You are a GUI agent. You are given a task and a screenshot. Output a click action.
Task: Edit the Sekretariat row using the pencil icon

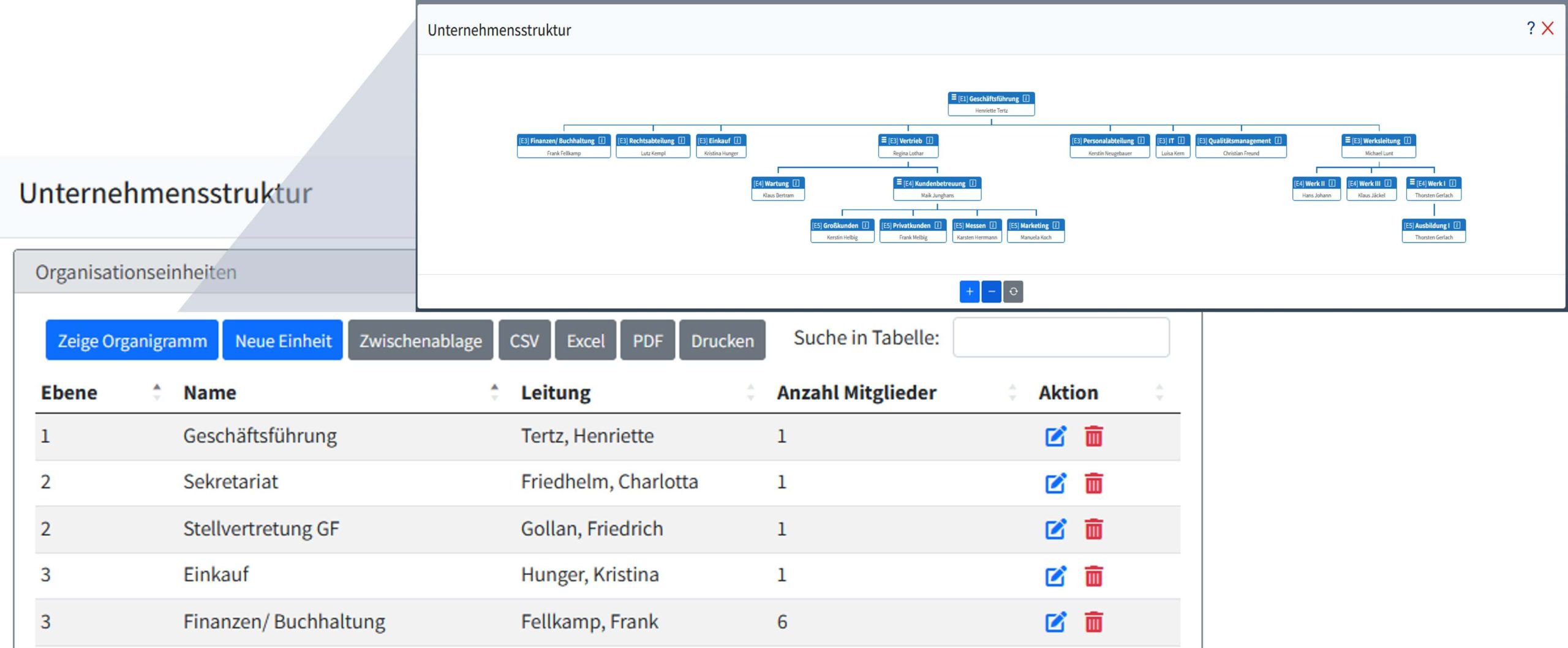pyautogui.click(x=1055, y=483)
